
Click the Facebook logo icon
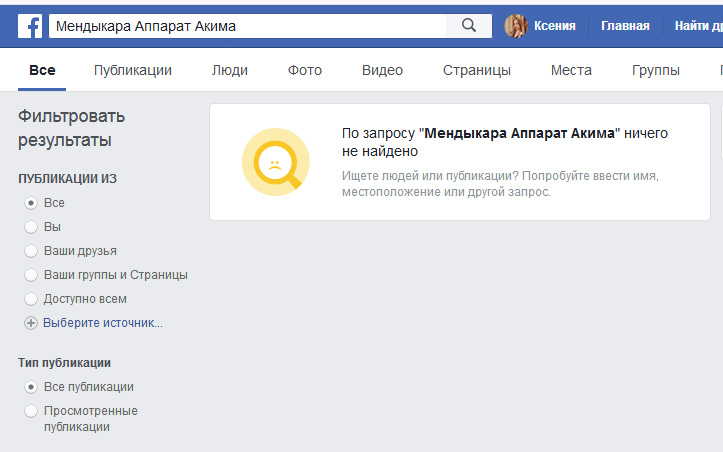pos(30,26)
